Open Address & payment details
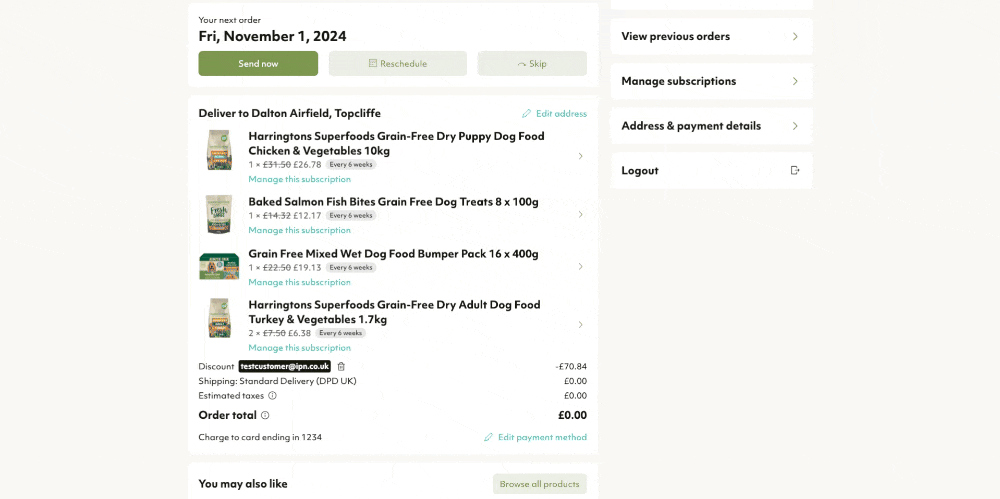 point(712,126)
